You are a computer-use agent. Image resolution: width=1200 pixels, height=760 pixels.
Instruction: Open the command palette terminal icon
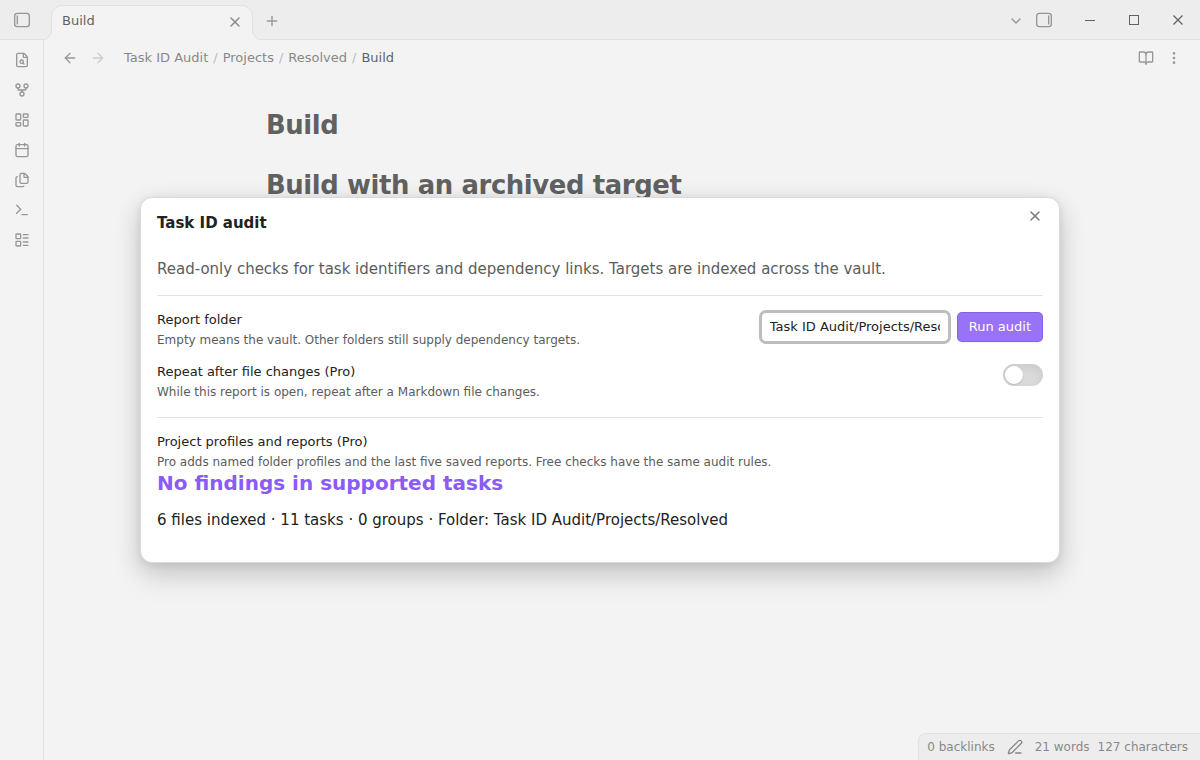point(22,210)
